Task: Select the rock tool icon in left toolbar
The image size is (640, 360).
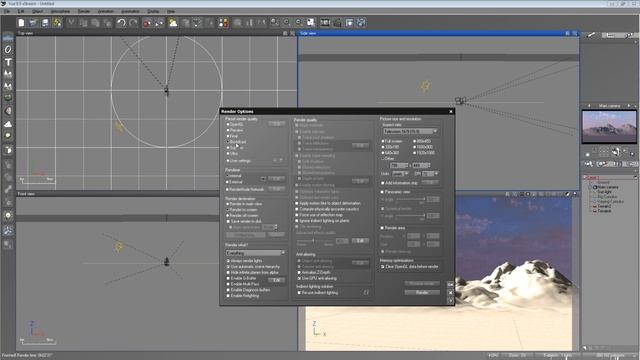Action: [x=8, y=111]
